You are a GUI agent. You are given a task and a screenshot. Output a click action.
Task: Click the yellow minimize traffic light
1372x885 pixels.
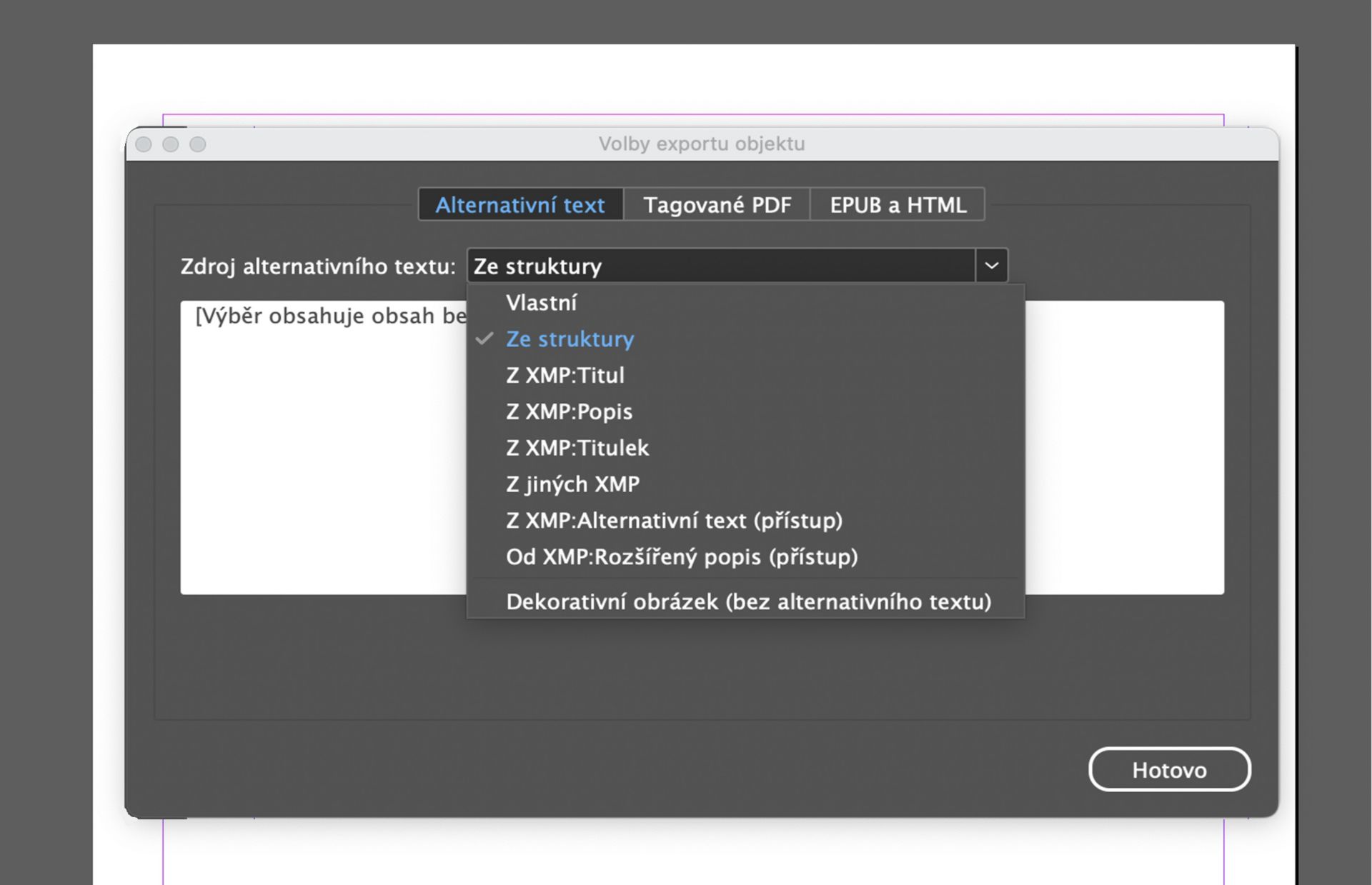[x=171, y=144]
